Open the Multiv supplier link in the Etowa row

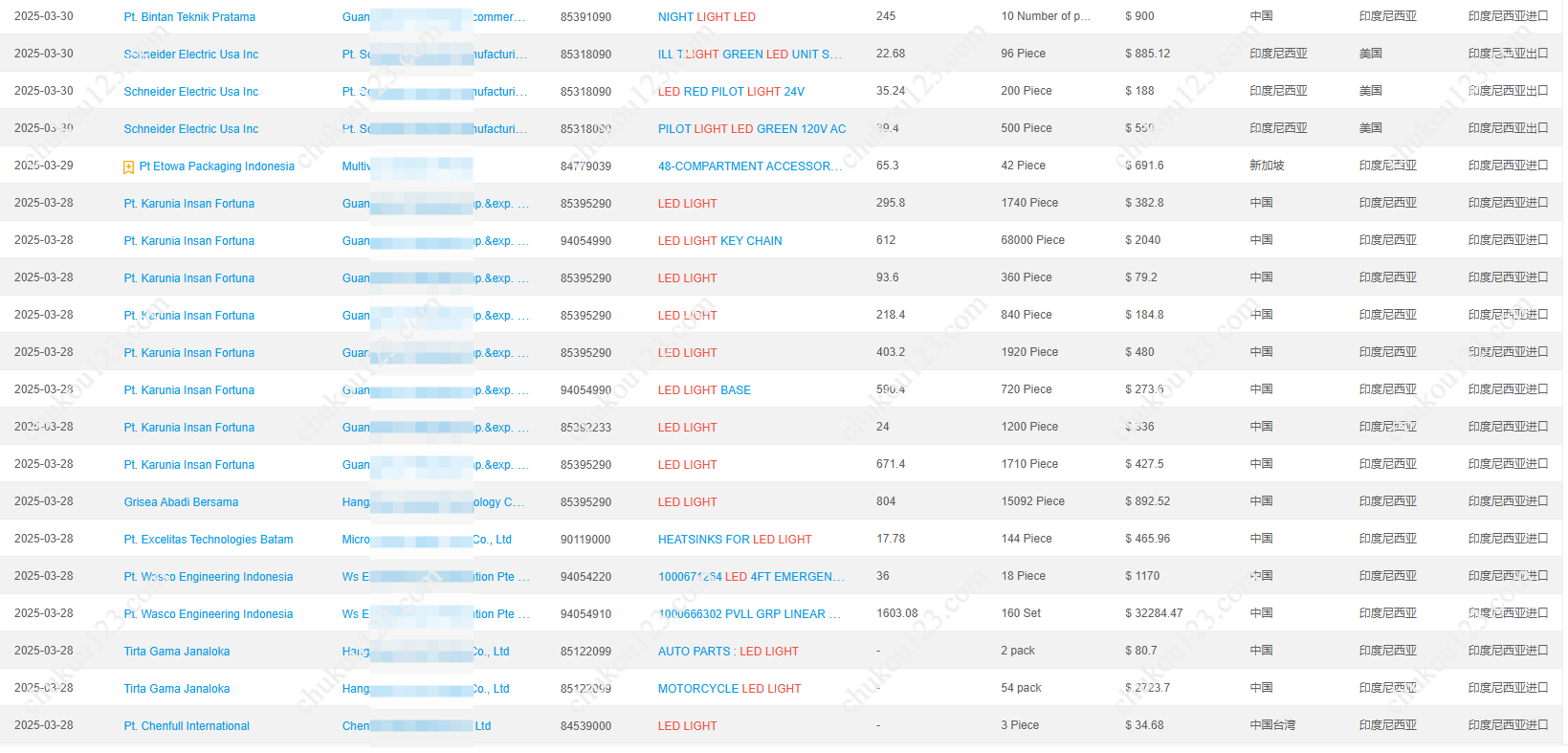click(357, 166)
